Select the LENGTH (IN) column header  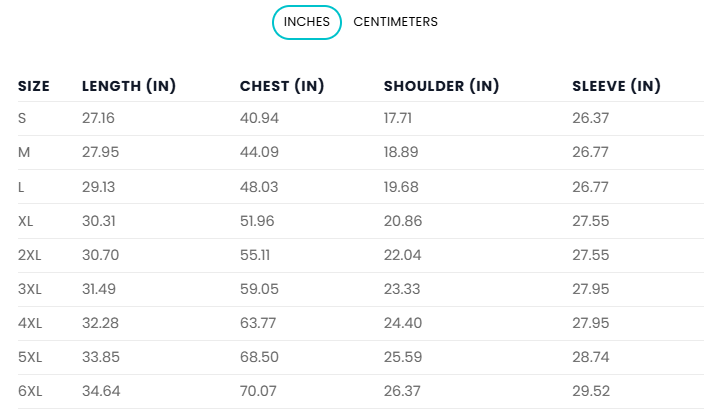tap(129, 86)
